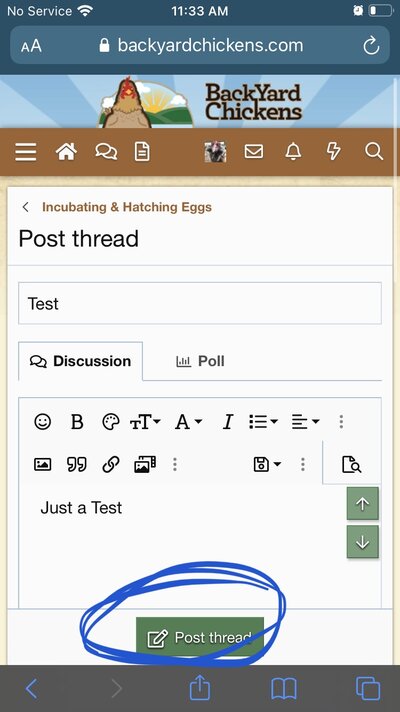Switch to the Poll tab

coord(200,361)
